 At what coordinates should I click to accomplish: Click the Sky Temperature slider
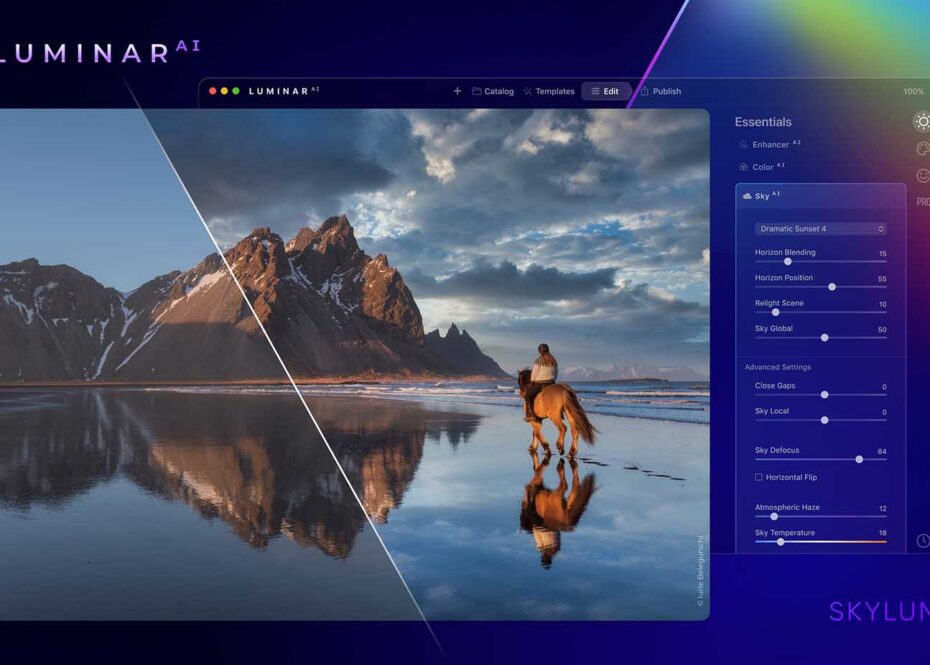(x=821, y=542)
